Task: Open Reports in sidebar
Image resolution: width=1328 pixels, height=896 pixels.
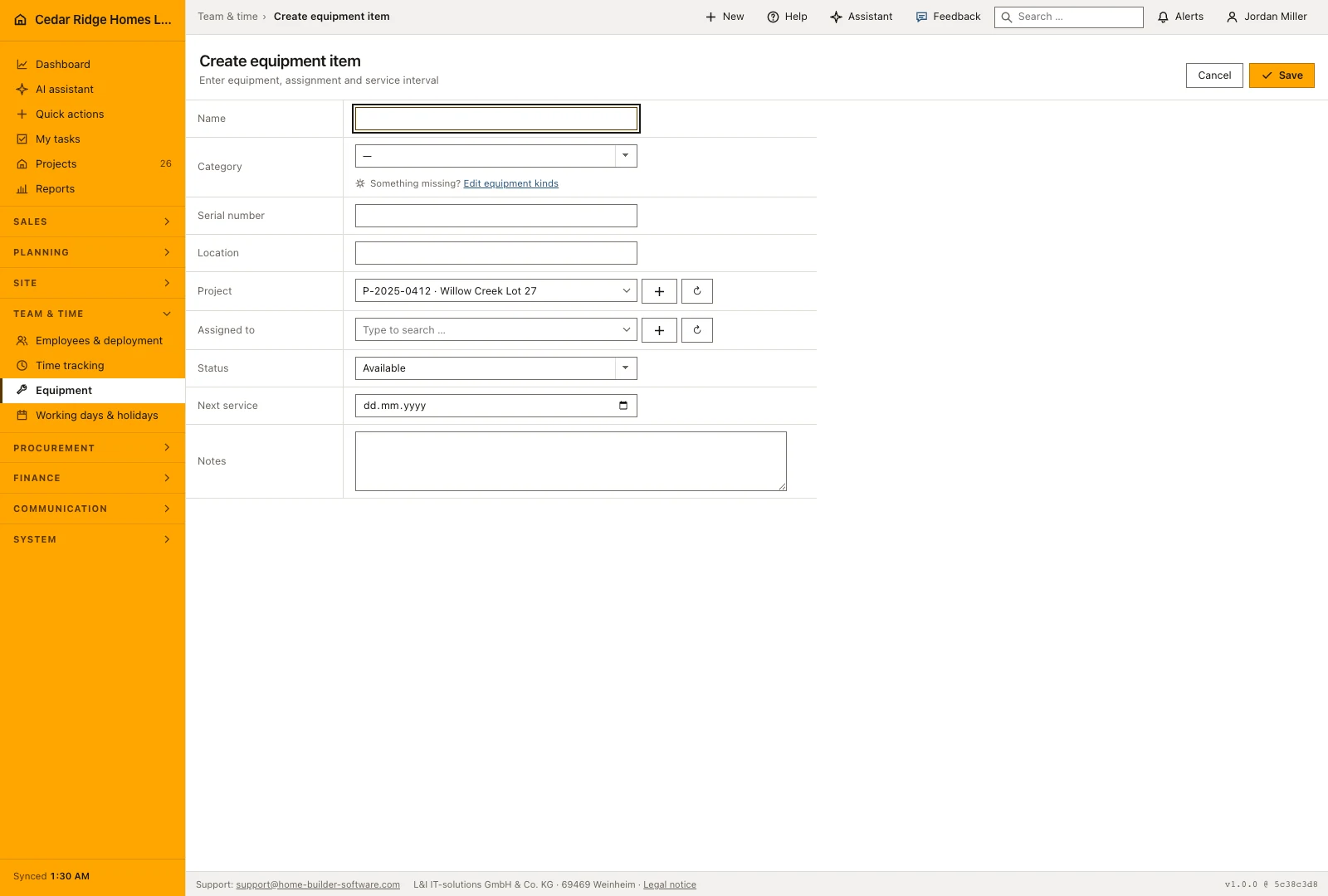Action: (x=92, y=189)
